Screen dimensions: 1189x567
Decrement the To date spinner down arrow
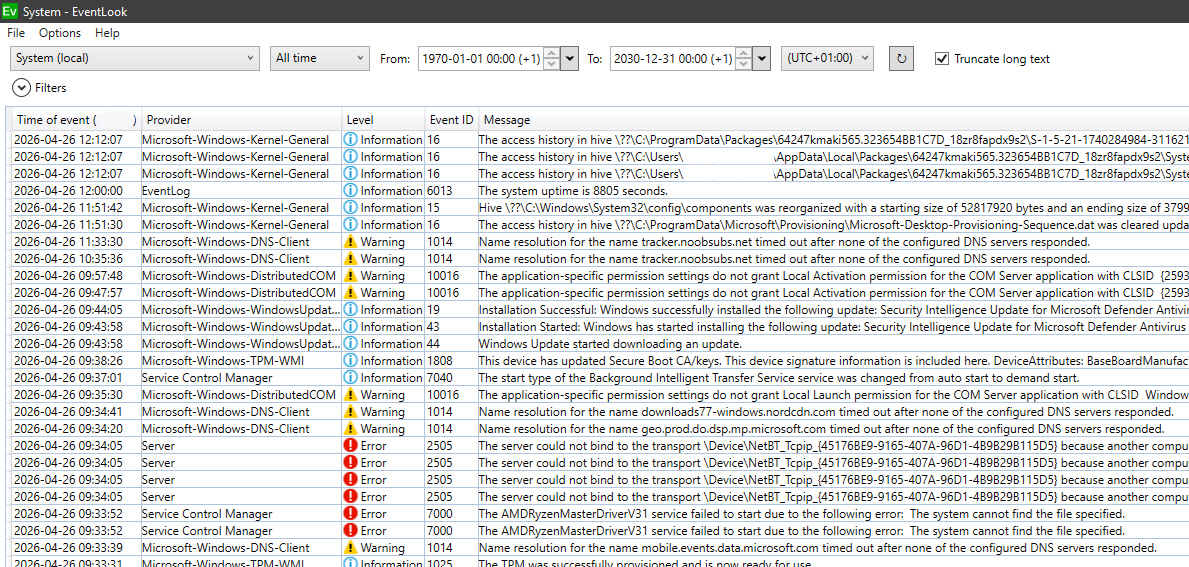pyautogui.click(x=745, y=64)
